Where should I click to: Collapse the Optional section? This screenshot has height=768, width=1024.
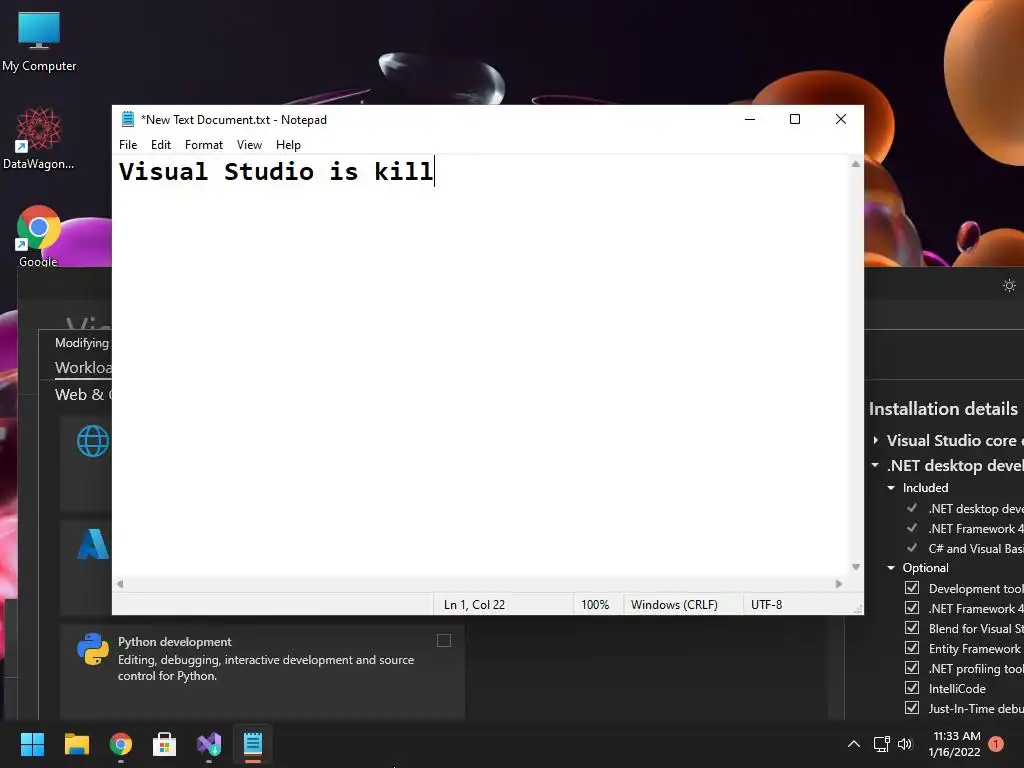(x=891, y=568)
